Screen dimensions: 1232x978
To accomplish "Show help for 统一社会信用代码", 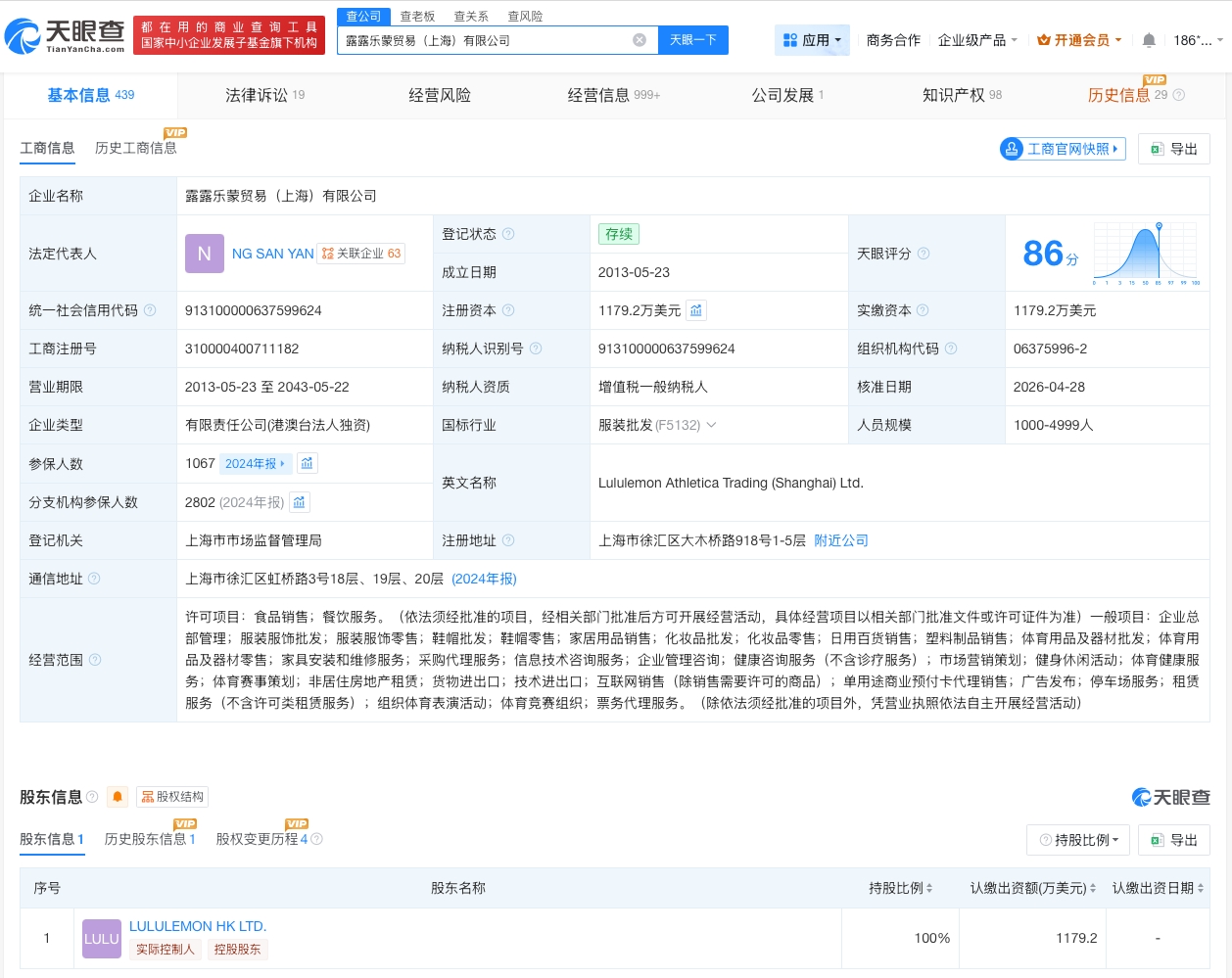I will tap(150, 310).
